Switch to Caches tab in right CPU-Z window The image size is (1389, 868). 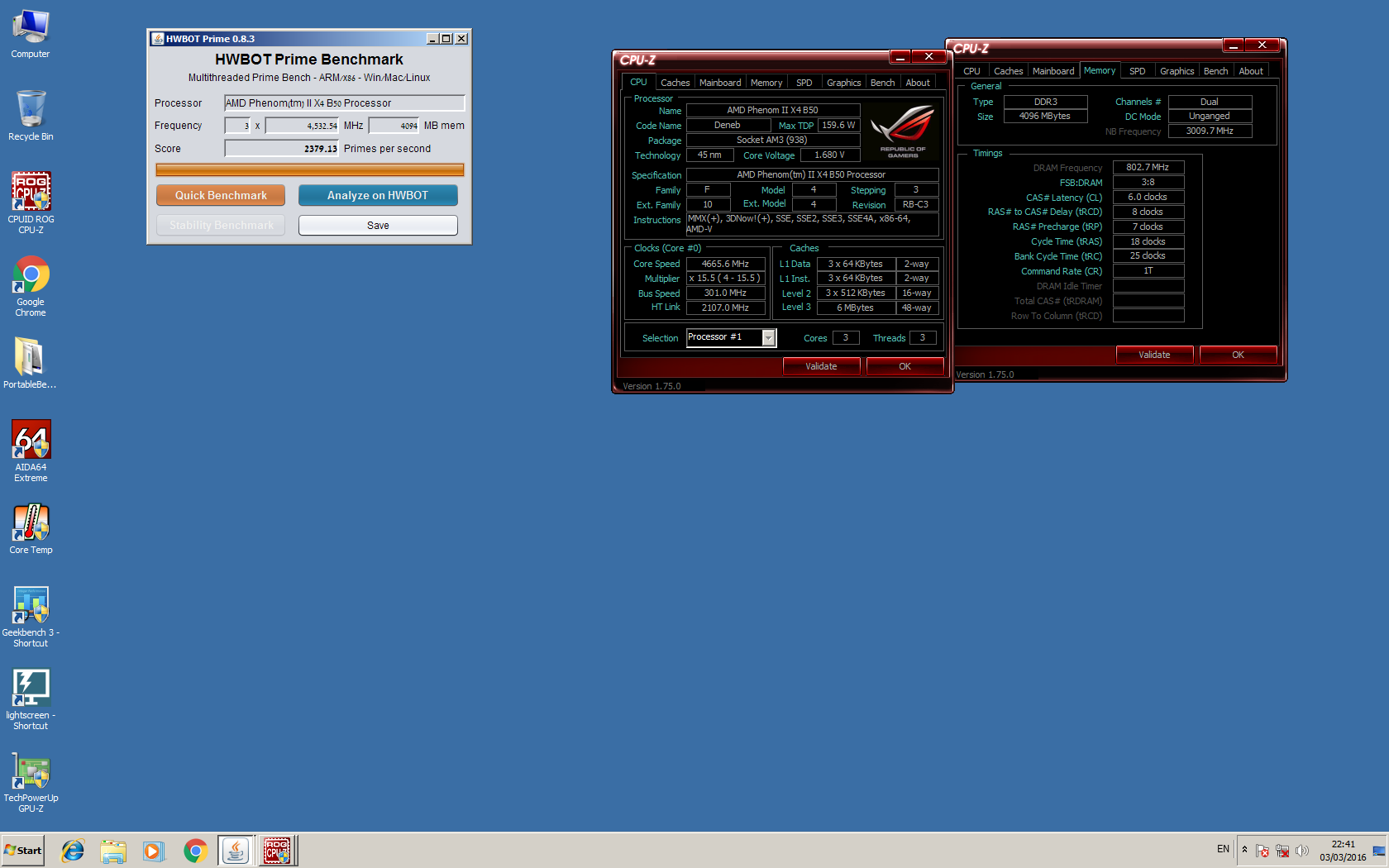point(1008,71)
